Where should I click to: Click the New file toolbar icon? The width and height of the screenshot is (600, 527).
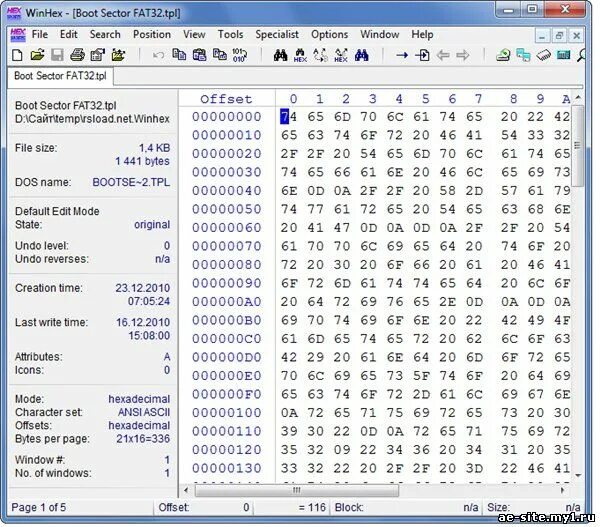click(17, 55)
